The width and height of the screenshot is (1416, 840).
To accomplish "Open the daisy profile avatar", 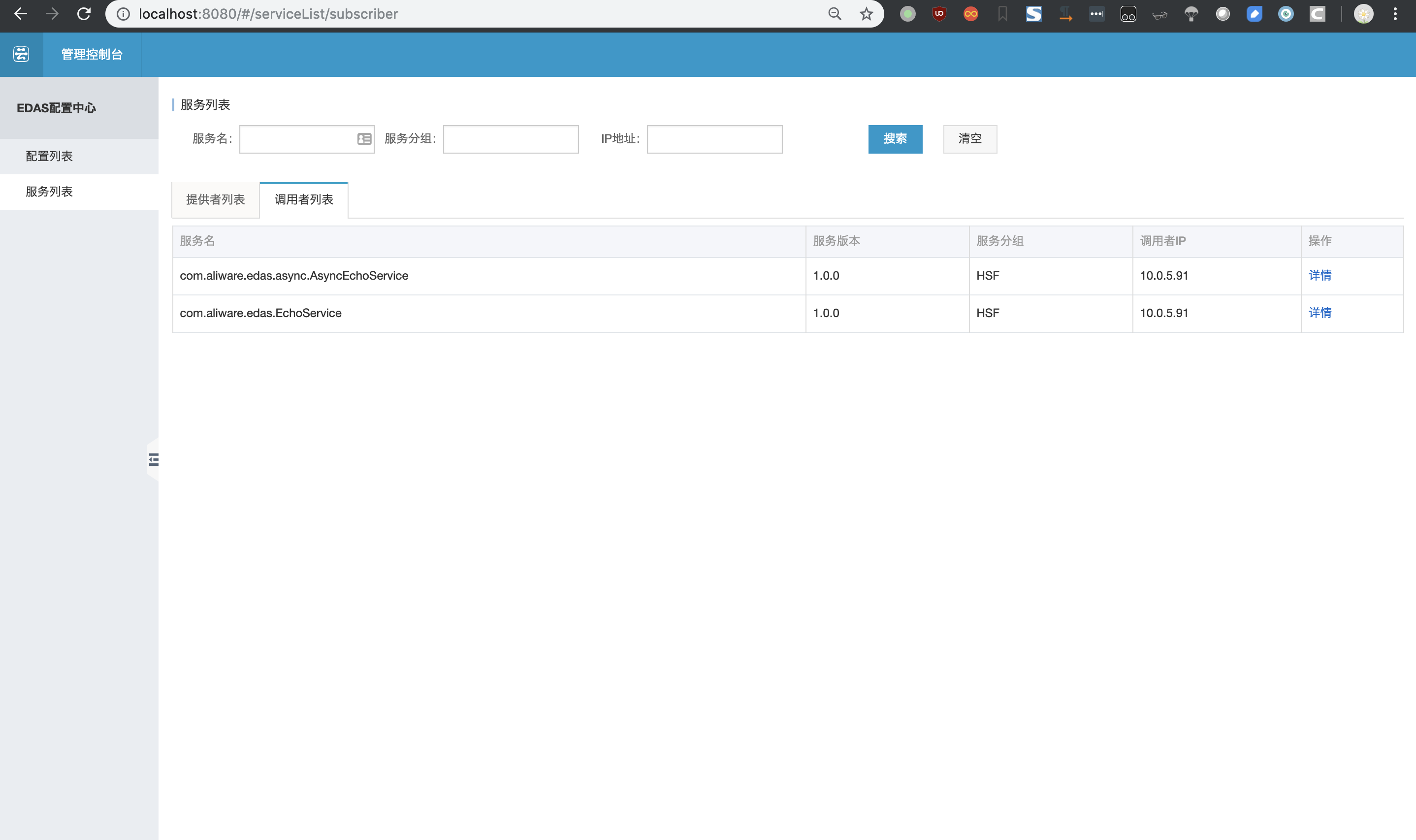I will pyautogui.click(x=1363, y=14).
